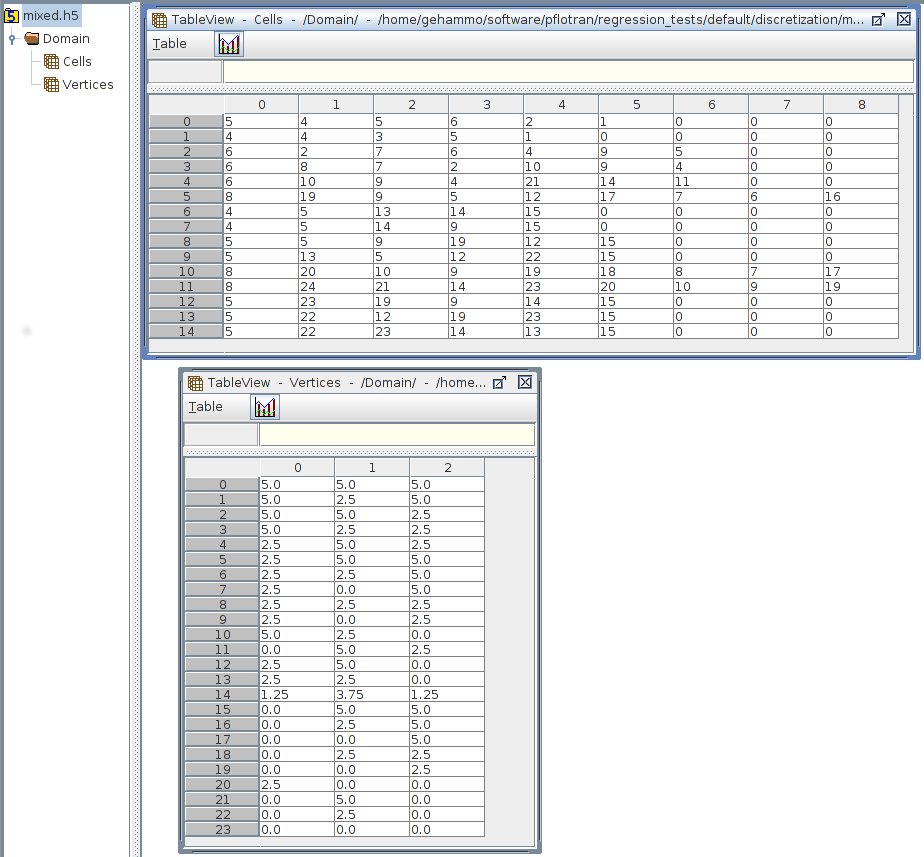
Task: Select column header 8 in Cells table
Action: [860, 105]
